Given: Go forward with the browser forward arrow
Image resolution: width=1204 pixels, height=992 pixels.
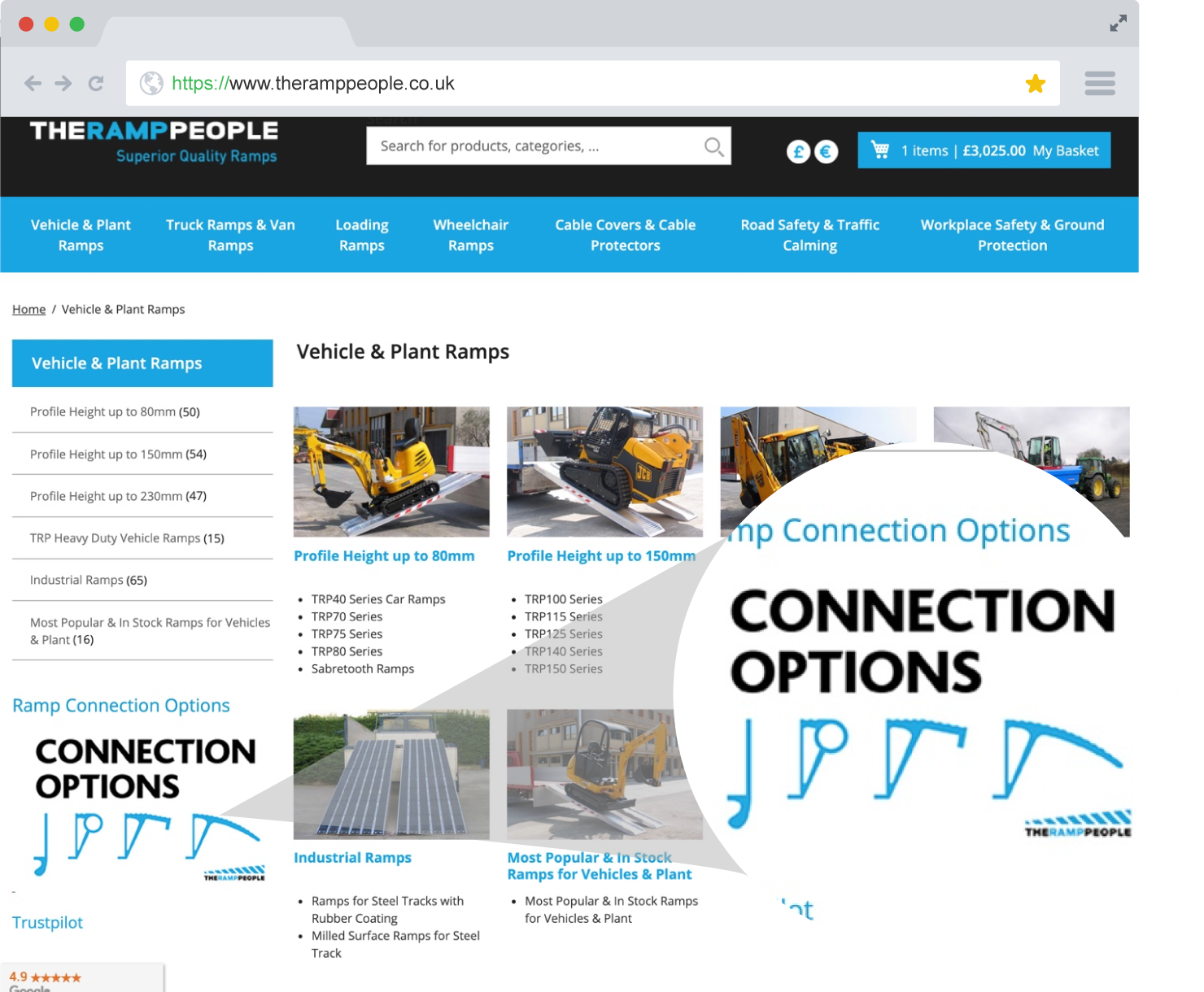Looking at the screenshot, I should (x=63, y=83).
